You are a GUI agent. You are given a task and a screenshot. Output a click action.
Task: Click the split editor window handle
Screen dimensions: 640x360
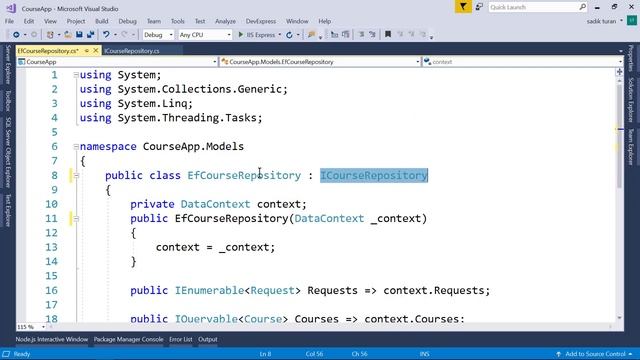click(x=619, y=72)
